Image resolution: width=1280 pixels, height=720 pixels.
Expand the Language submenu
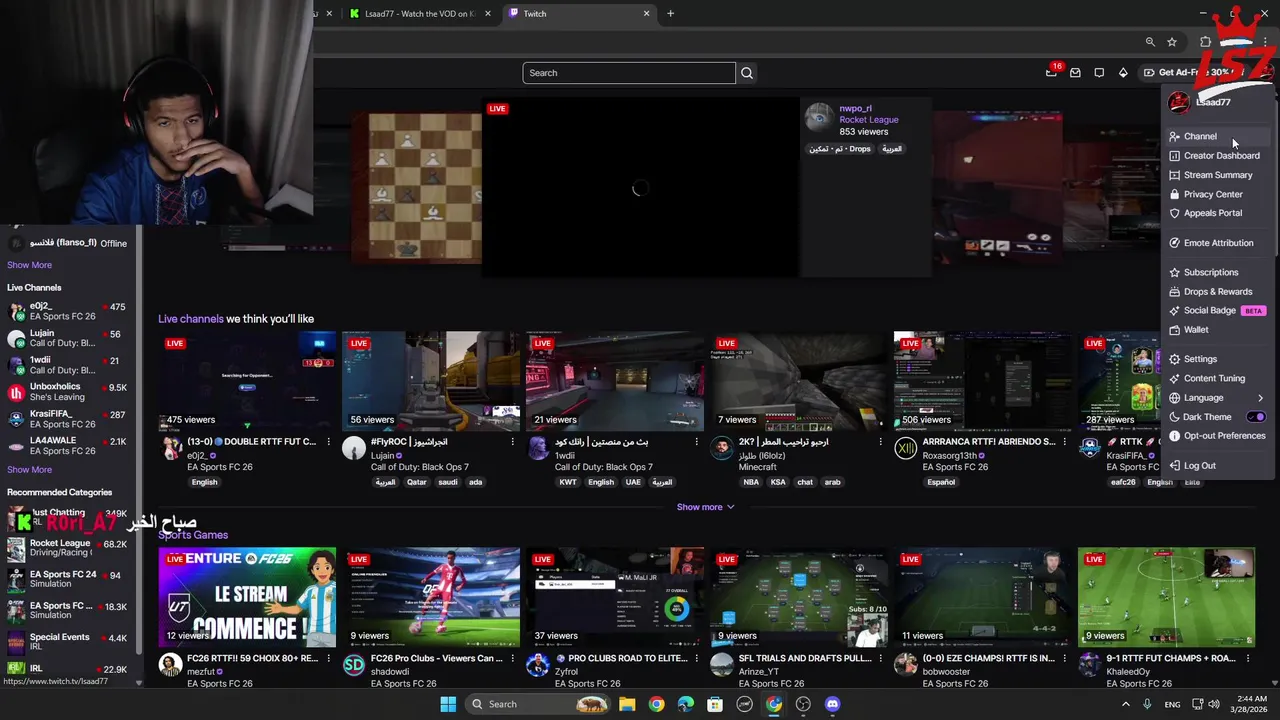pyautogui.click(x=1220, y=398)
